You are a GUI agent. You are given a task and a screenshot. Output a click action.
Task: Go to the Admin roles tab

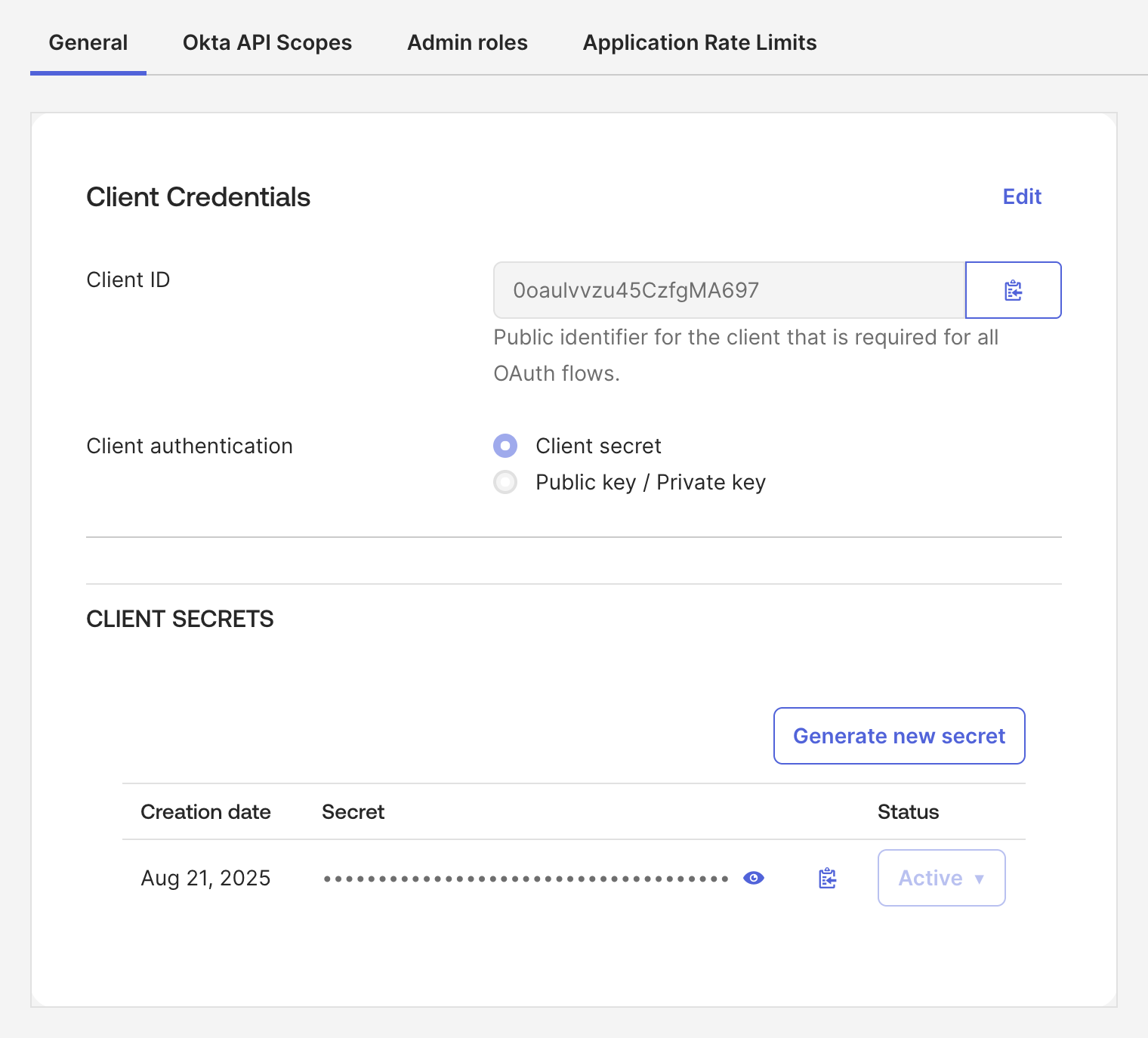(x=468, y=42)
